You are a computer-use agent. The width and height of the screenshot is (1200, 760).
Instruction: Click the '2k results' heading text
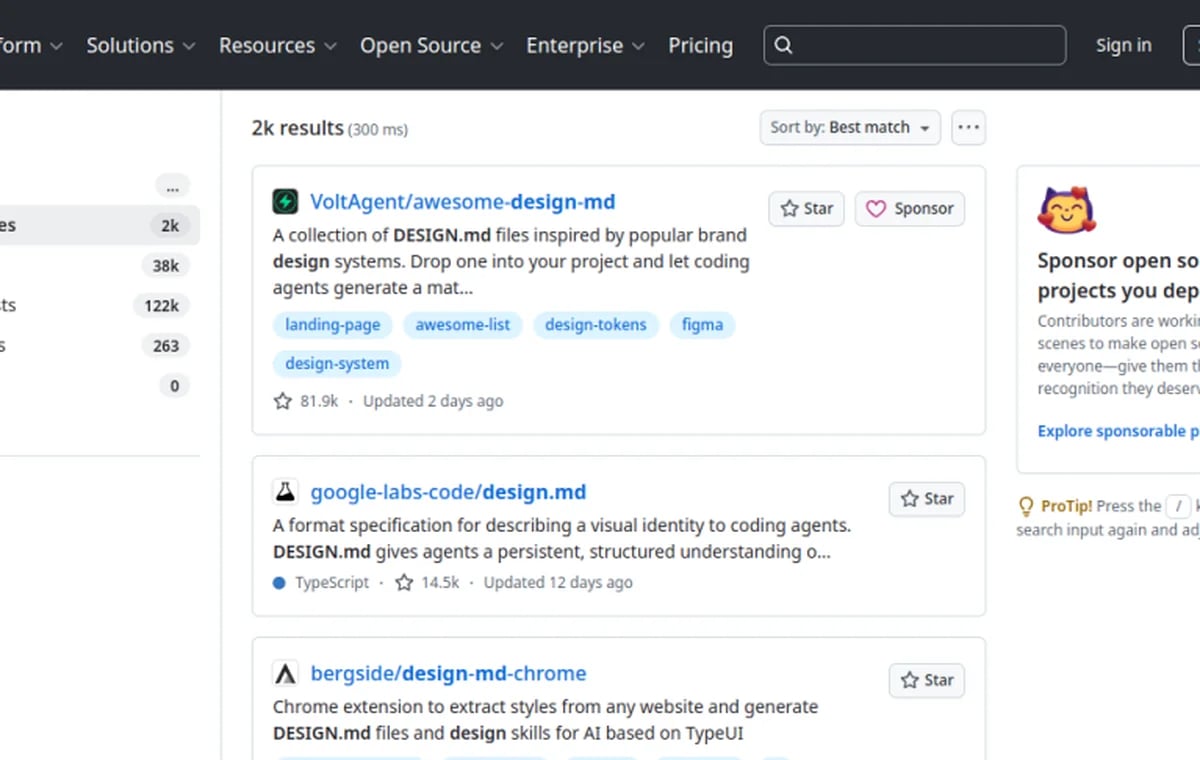click(298, 128)
